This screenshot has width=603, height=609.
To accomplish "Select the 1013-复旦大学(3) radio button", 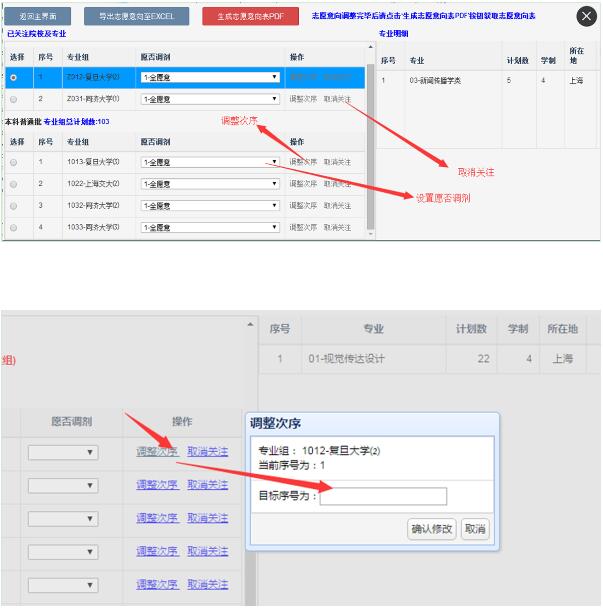I will click(14, 162).
